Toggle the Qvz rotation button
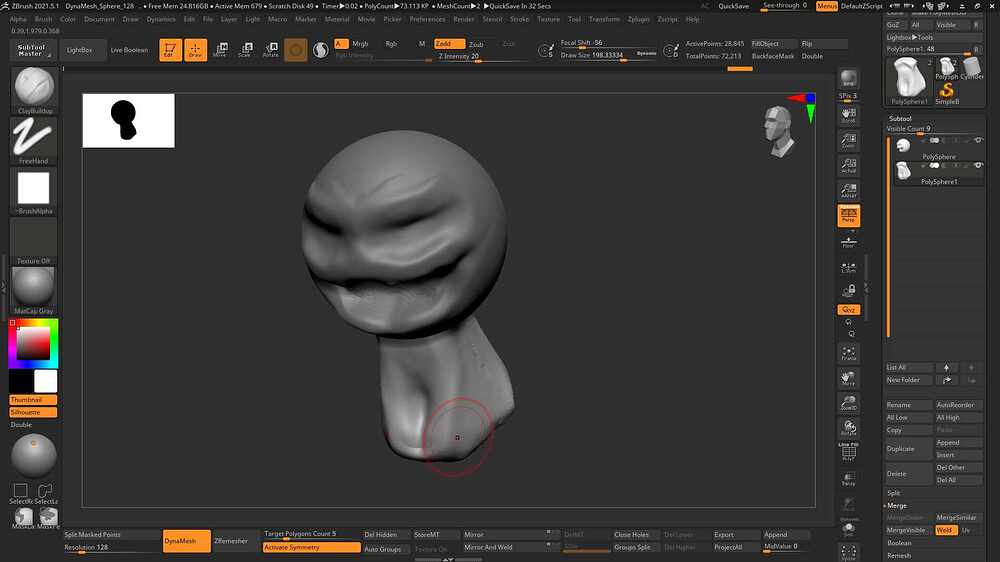1000x562 pixels. pos(848,309)
